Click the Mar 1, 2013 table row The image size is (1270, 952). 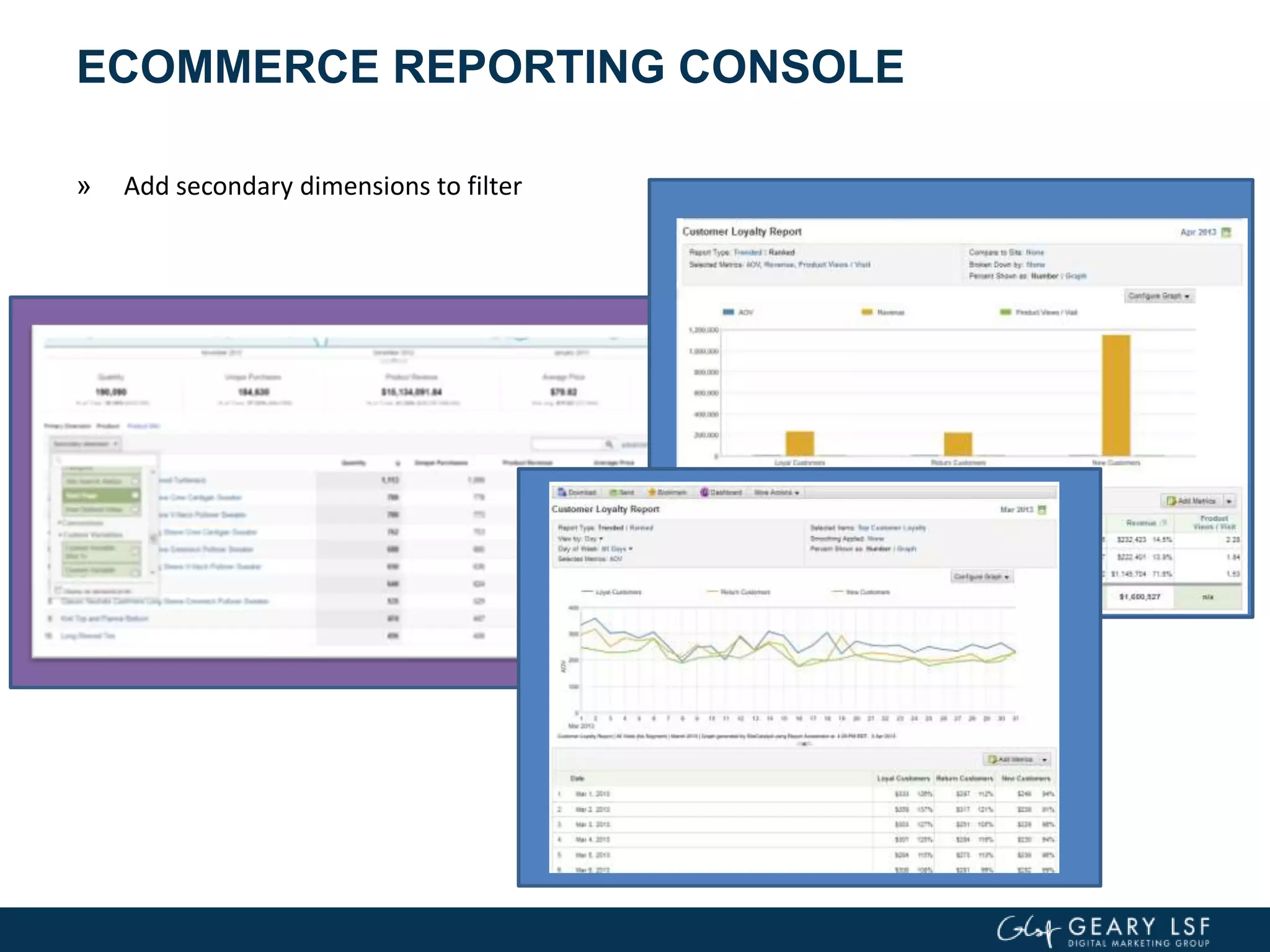[804, 794]
